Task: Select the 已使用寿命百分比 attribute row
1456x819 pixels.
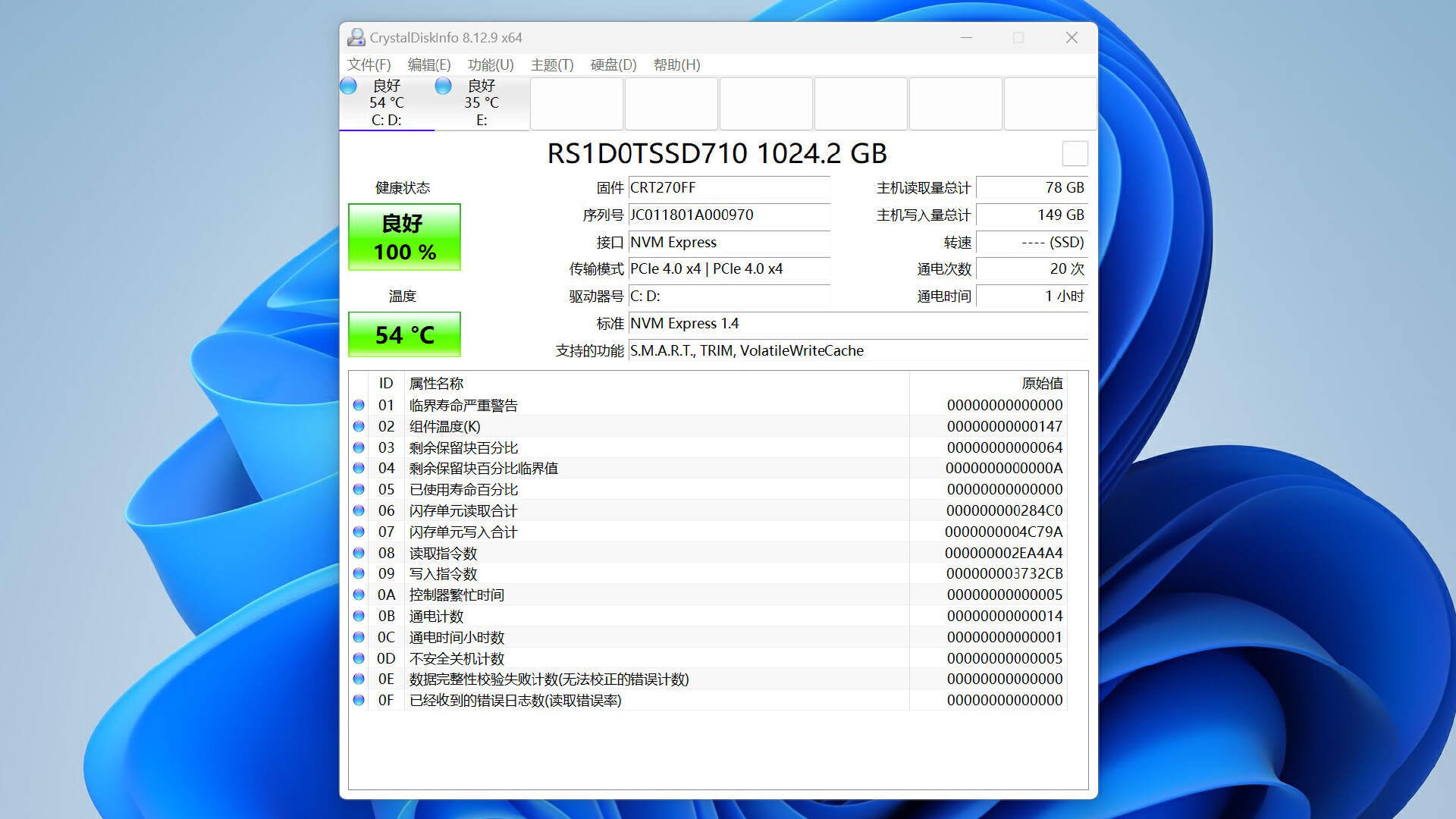Action: (708, 490)
